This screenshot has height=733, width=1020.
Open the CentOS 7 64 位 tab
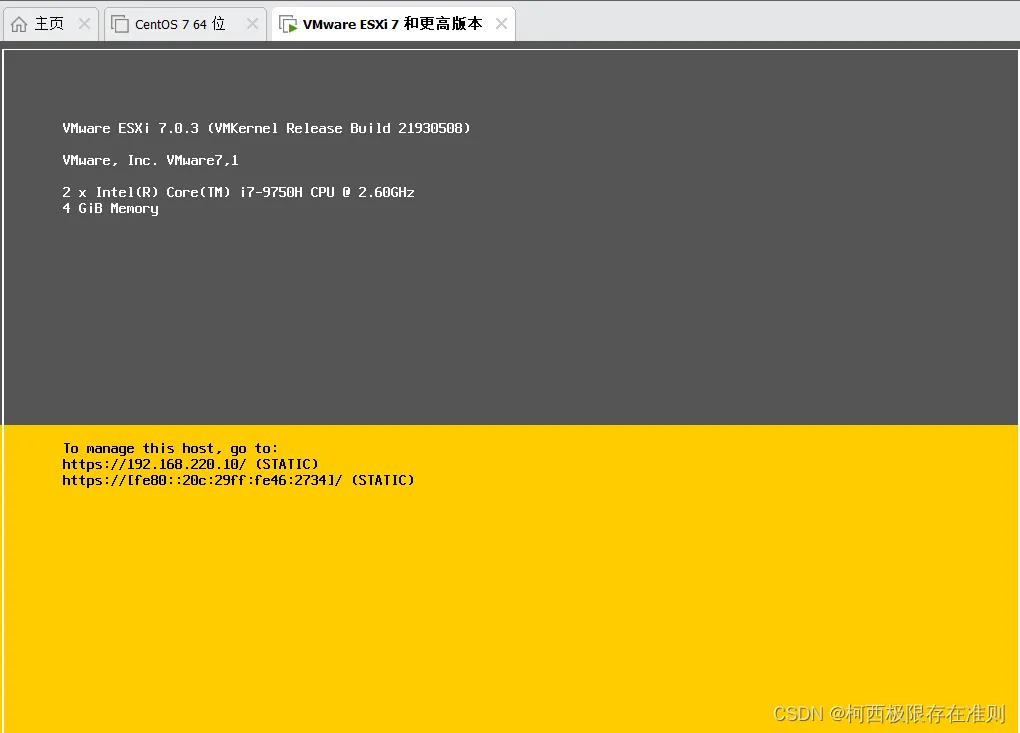point(185,24)
